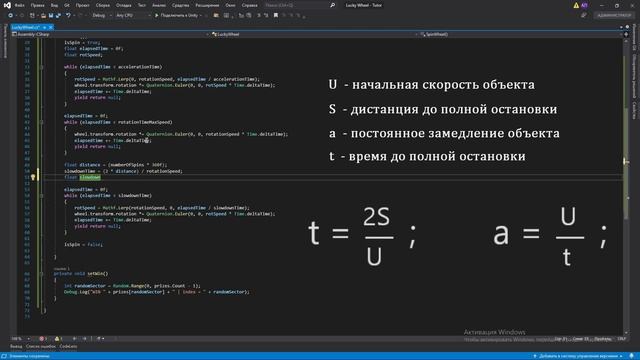Image resolution: width=640 pixels, height=360 pixels.
Task: Click the find in files folder icon
Action: coord(216,16)
